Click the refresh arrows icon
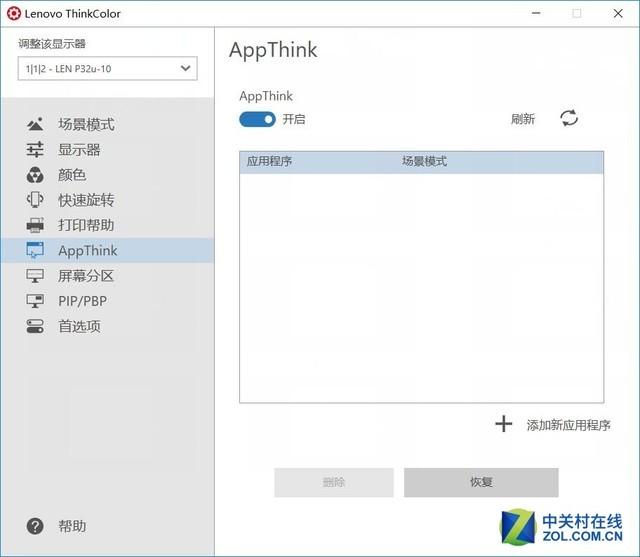 [569, 118]
